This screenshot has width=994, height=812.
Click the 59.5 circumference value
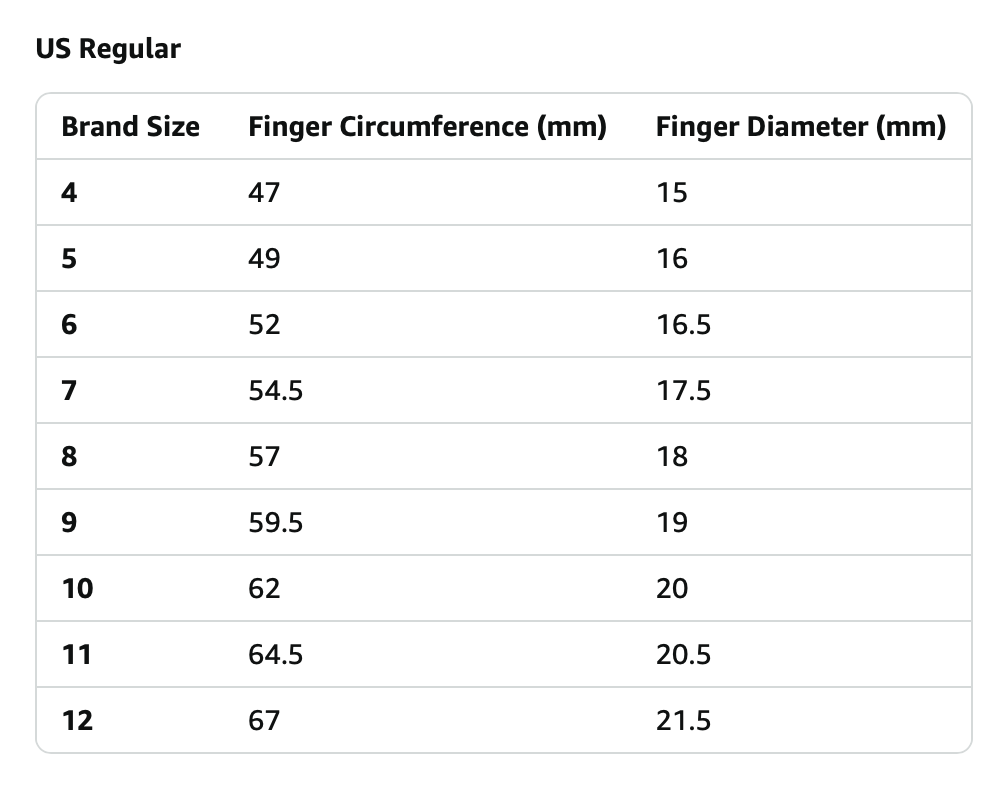275,522
